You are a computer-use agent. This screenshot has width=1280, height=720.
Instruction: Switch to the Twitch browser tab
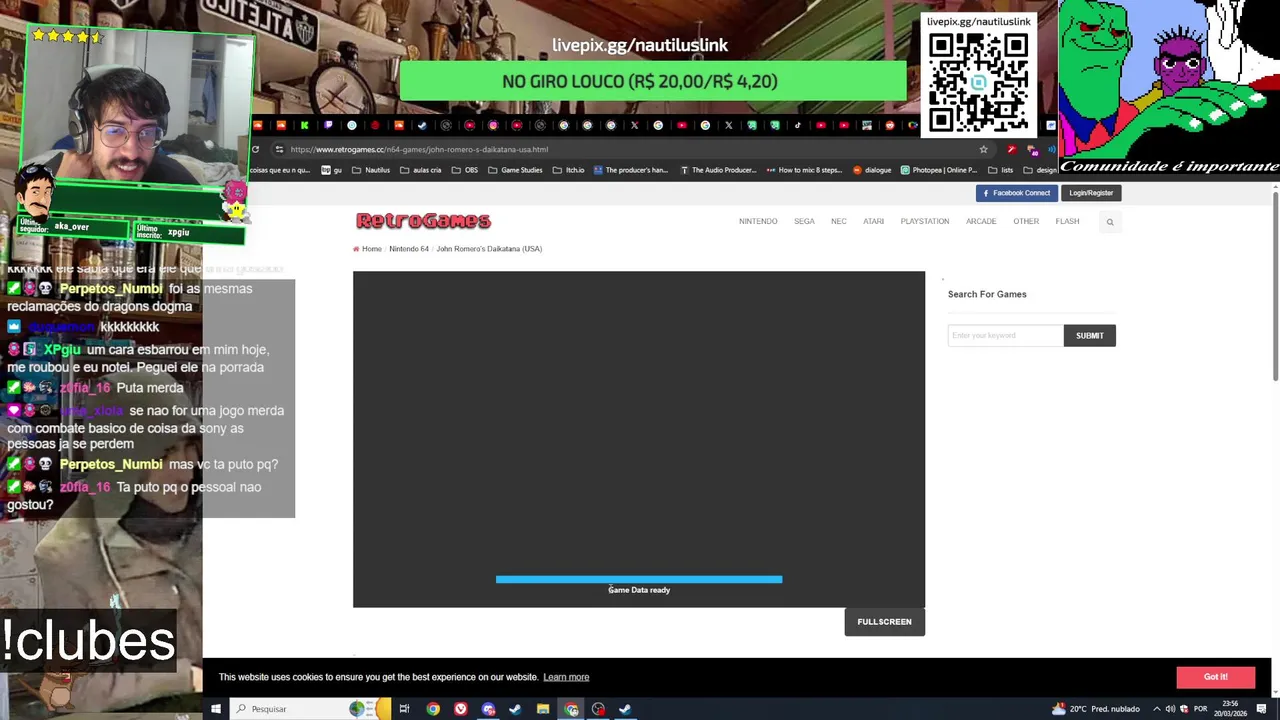(328, 125)
